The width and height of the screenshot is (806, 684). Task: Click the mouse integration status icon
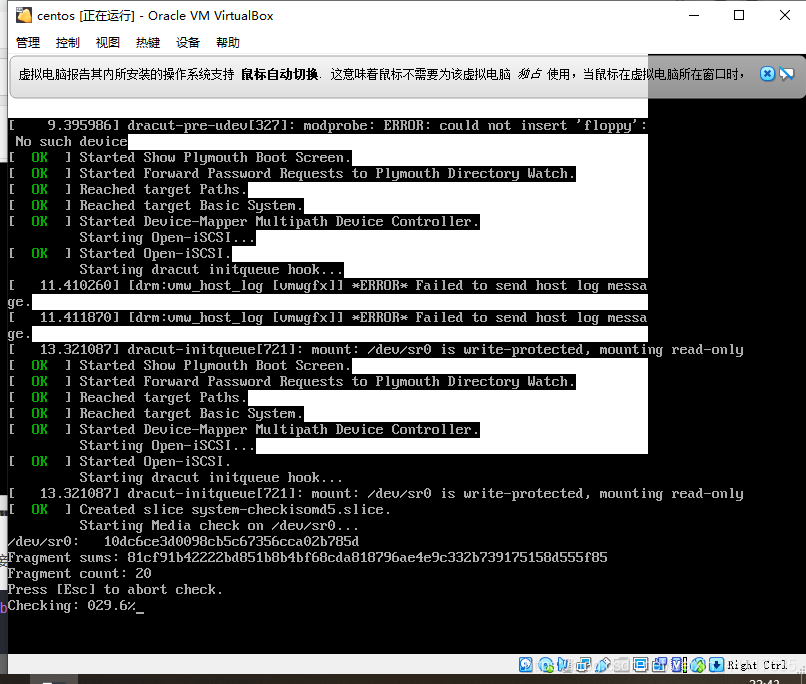[x=698, y=664]
